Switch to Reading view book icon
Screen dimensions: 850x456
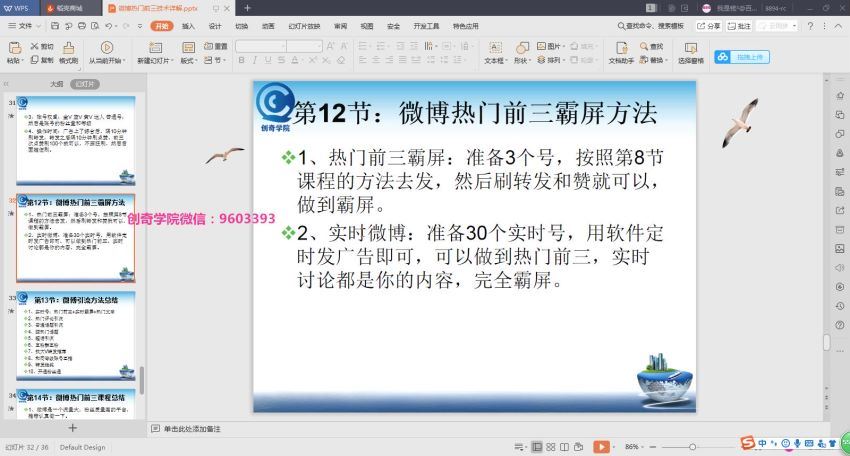tap(564, 447)
